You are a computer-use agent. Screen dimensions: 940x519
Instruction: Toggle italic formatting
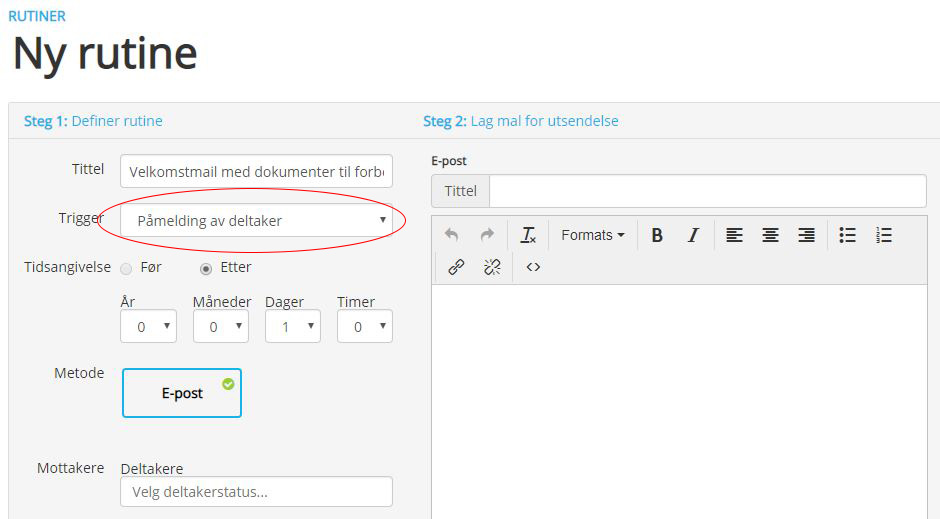693,235
